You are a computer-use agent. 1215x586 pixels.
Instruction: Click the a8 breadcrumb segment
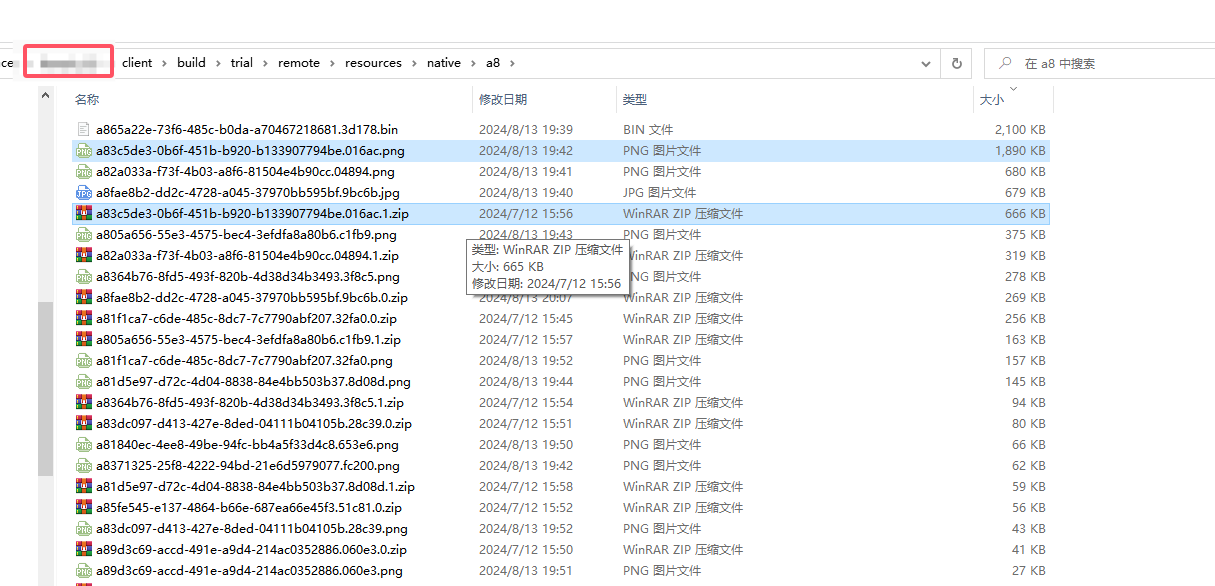[493, 63]
